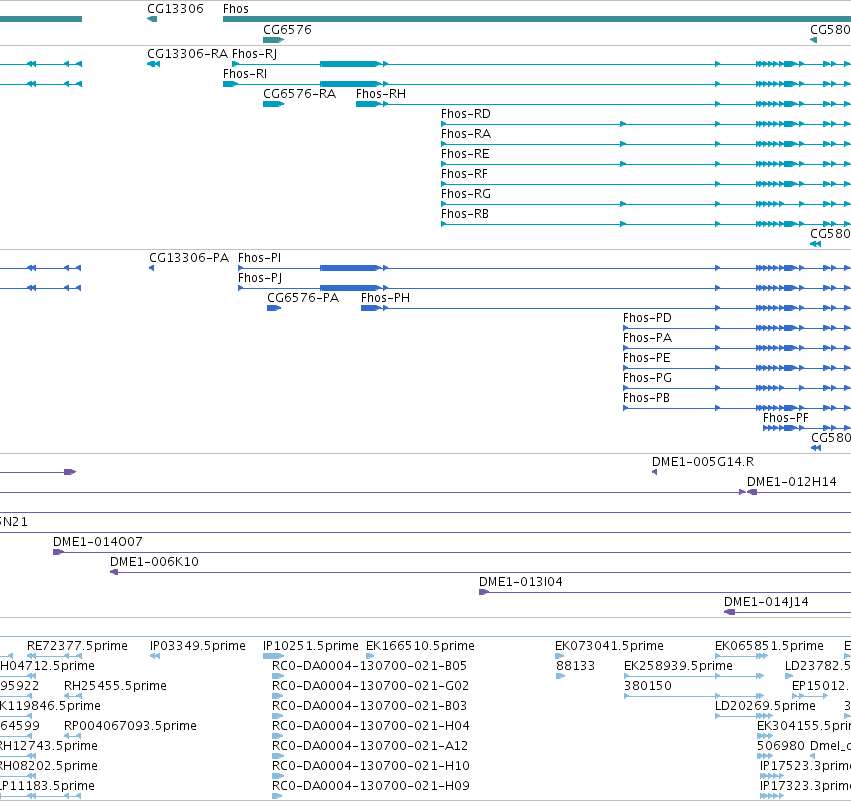Click the purple DME1-014O07 start block

(x=59, y=552)
